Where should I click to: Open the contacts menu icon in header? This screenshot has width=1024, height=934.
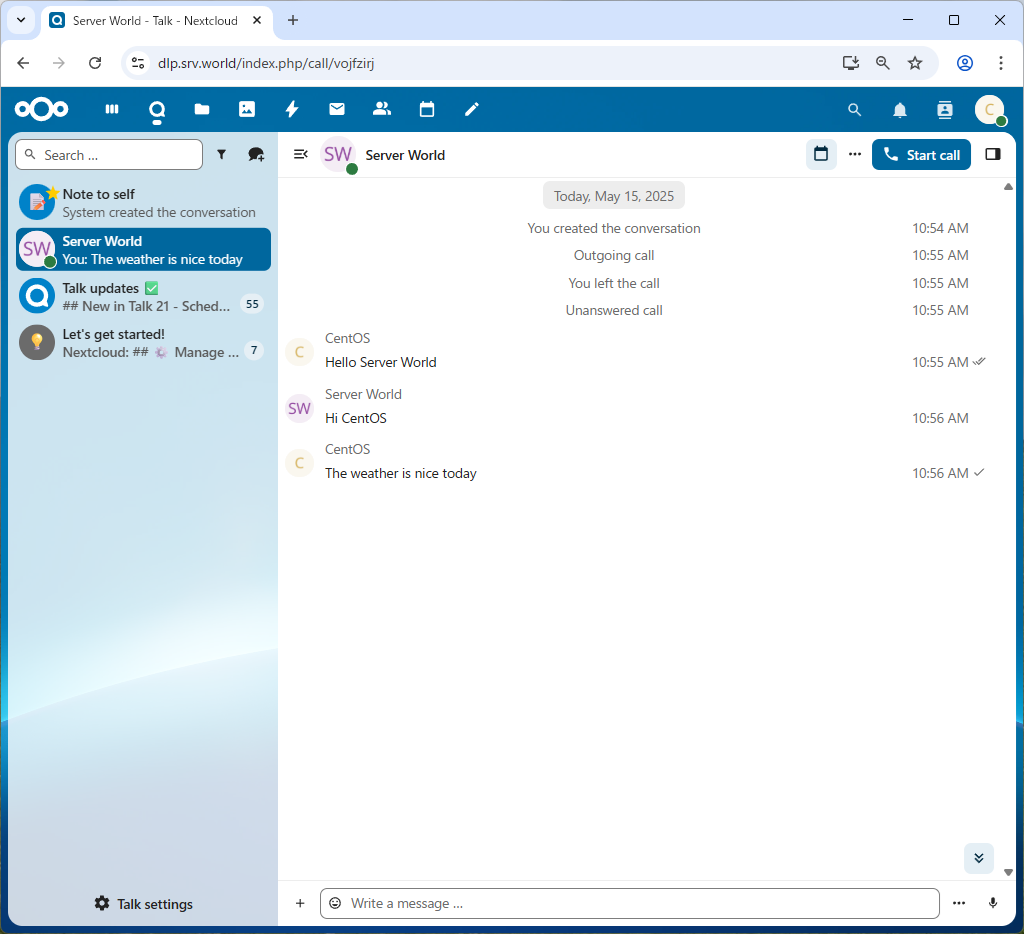pos(945,110)
